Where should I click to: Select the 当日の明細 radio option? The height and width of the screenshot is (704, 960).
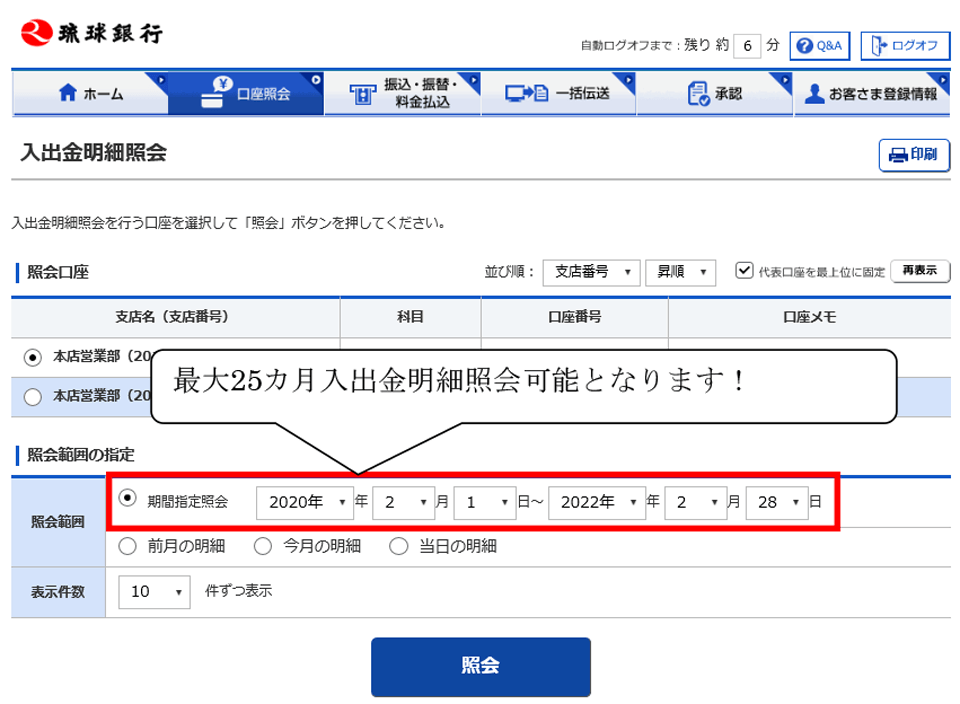pos(399,546)
